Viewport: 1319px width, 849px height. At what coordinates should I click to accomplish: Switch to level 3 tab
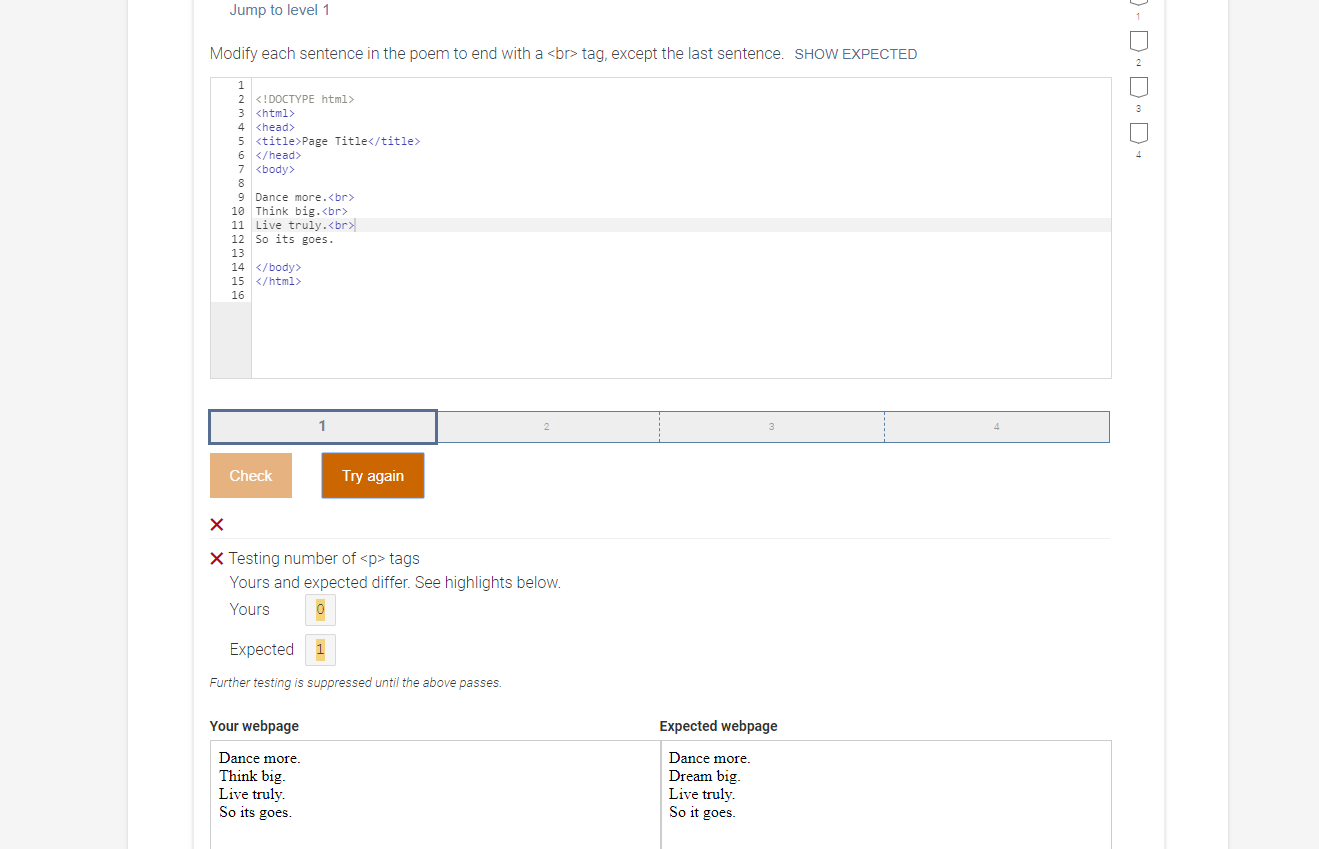coord(772,427)
